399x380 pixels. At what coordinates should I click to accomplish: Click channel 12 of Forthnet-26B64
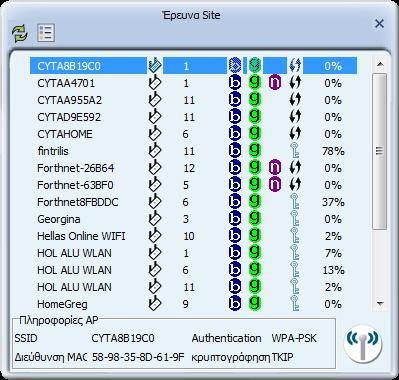(x=189, y=168)
